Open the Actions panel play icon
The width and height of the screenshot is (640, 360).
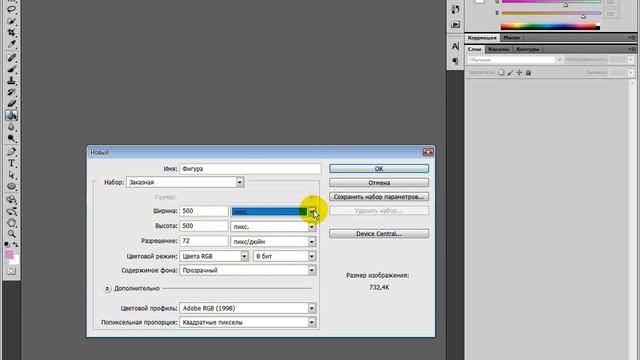(456, 24)
